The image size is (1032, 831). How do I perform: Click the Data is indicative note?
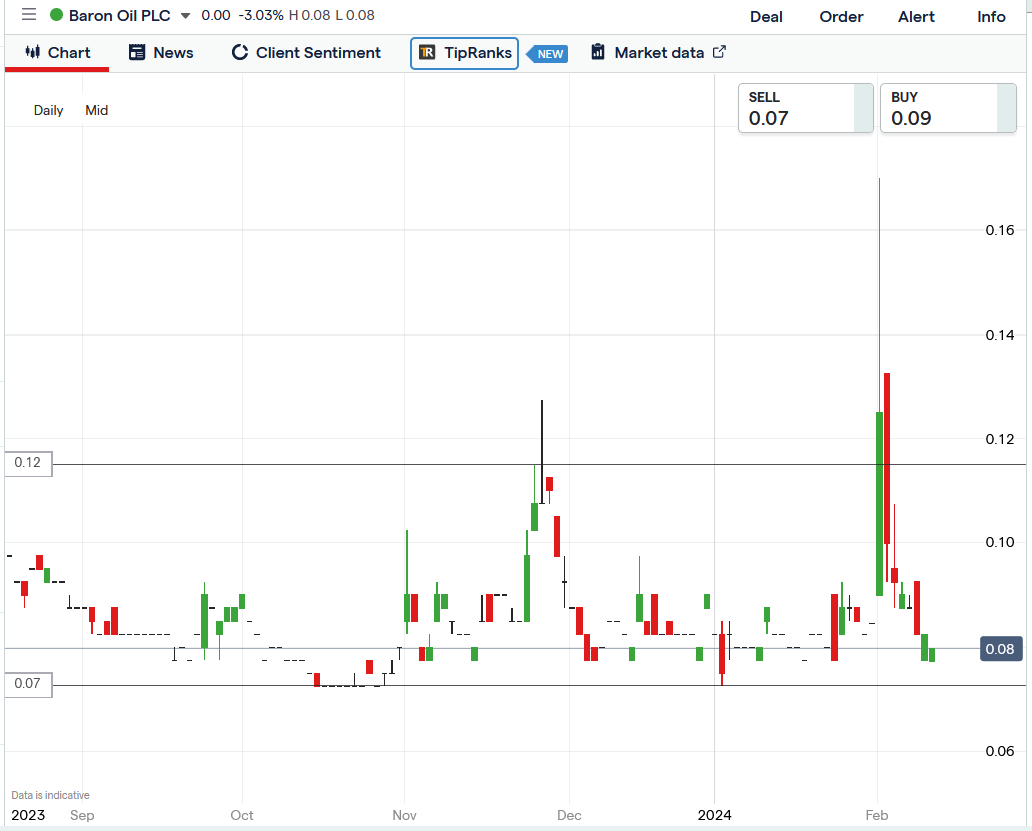[x=51, y=795]
